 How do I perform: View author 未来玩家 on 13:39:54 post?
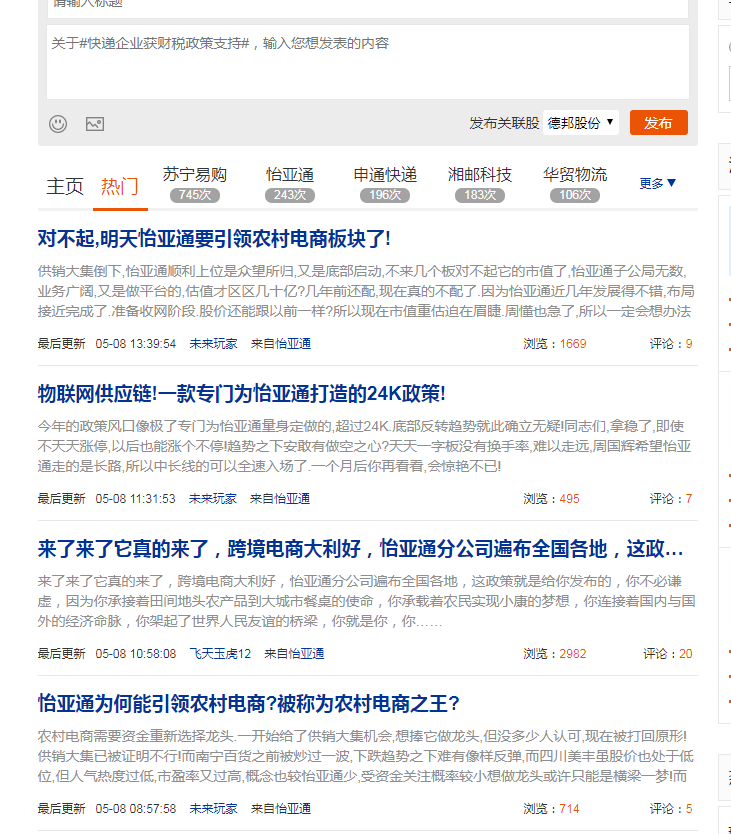point(213,344)
